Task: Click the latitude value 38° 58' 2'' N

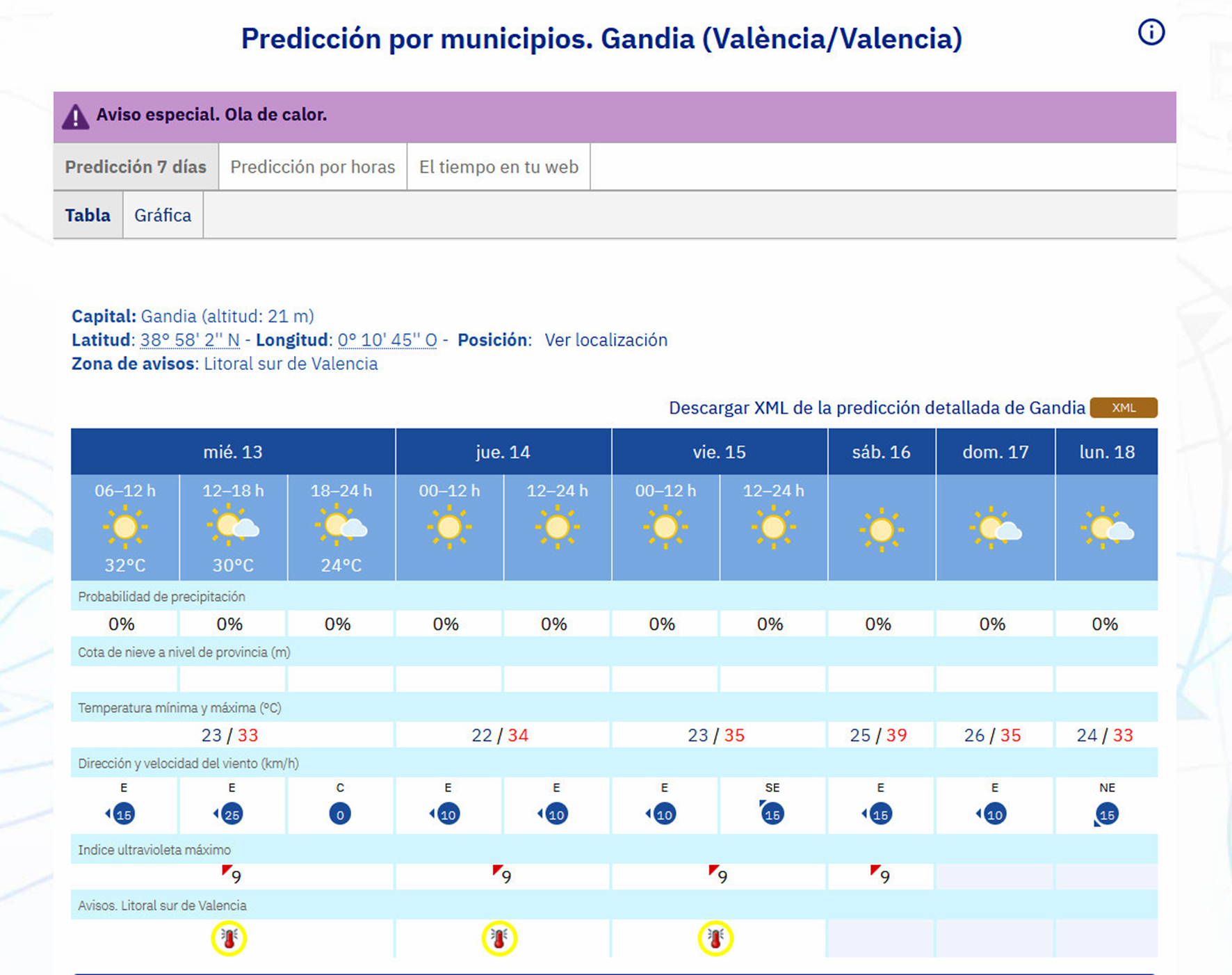Action: [190, 340]
